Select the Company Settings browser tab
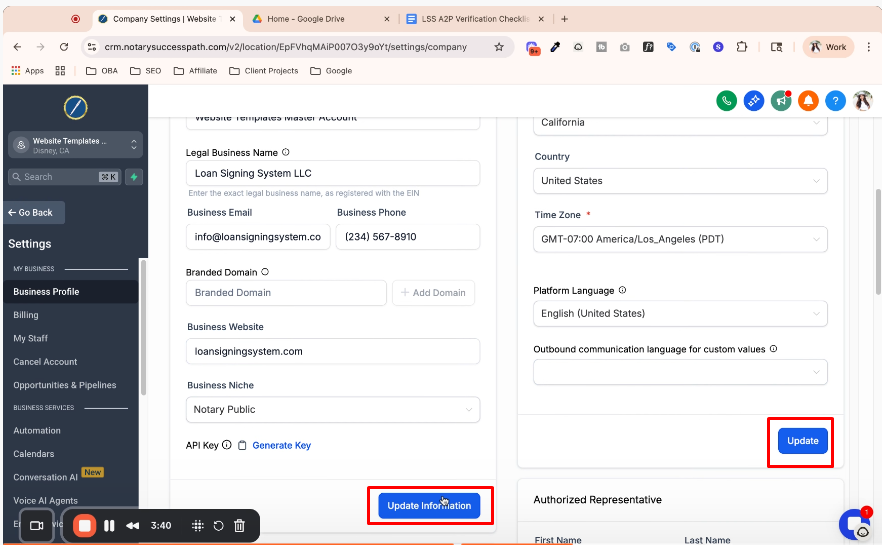 point(167,19)
